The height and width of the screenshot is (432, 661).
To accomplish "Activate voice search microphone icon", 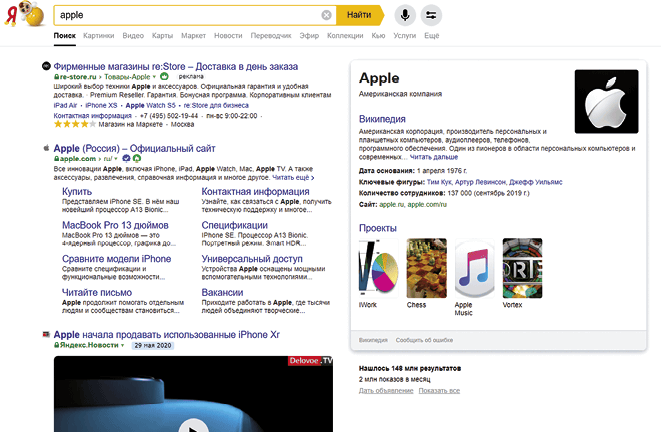I will [x=405, y=15].
